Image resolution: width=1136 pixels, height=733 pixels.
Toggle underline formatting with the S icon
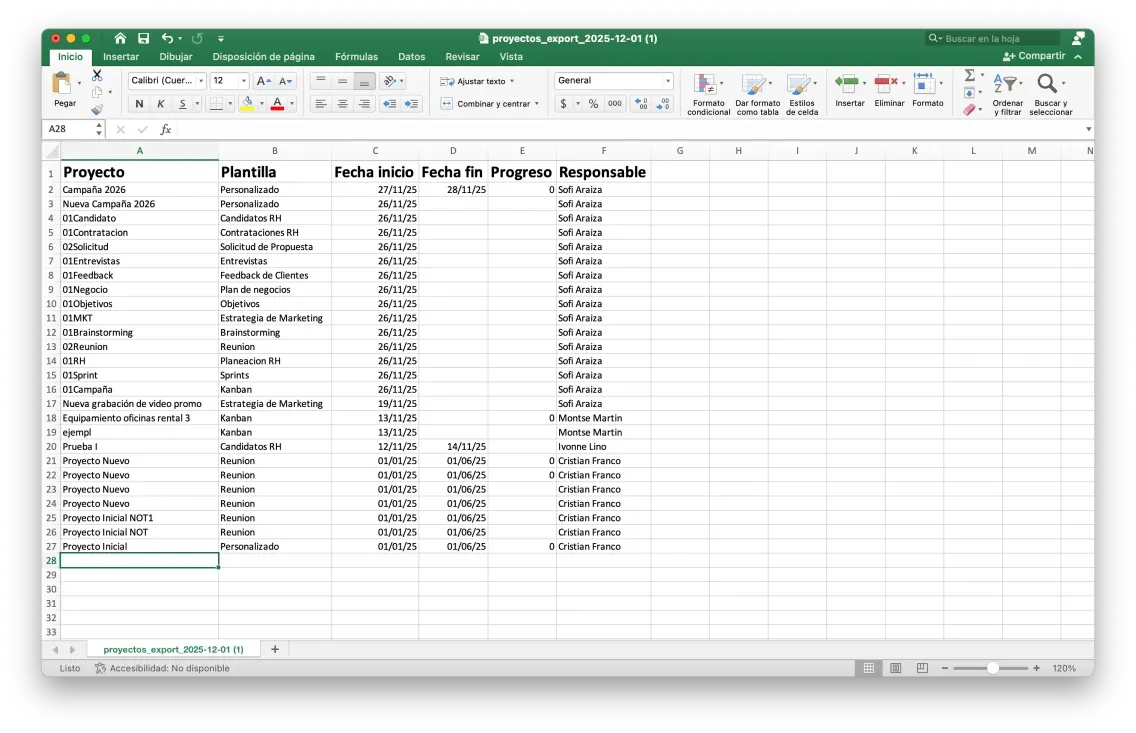point(182,104)
